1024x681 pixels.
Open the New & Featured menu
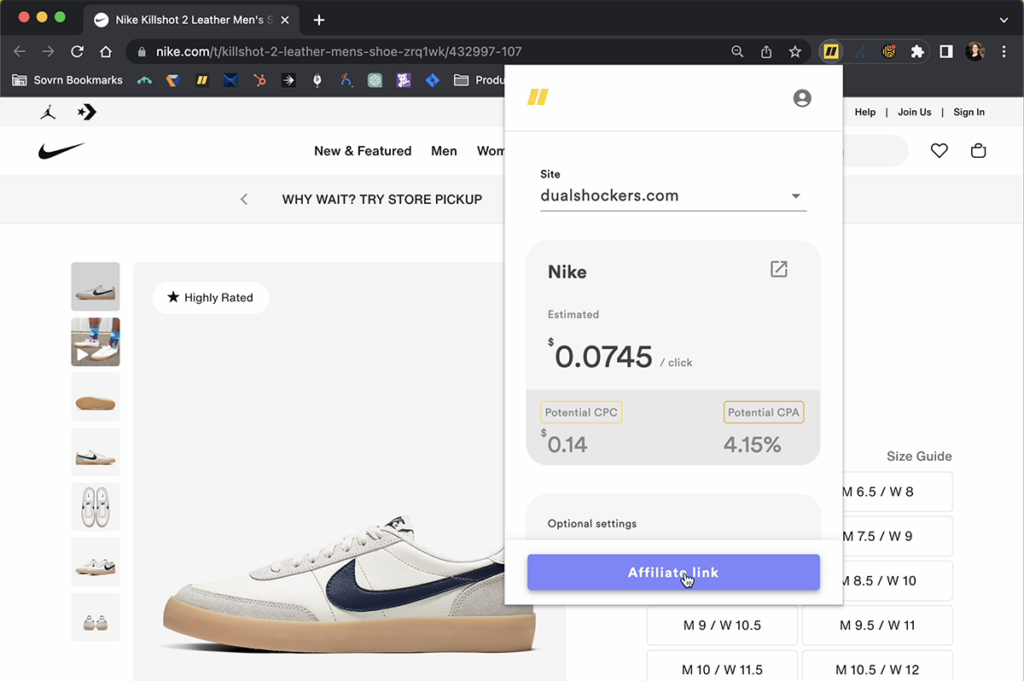pos(363,151)
